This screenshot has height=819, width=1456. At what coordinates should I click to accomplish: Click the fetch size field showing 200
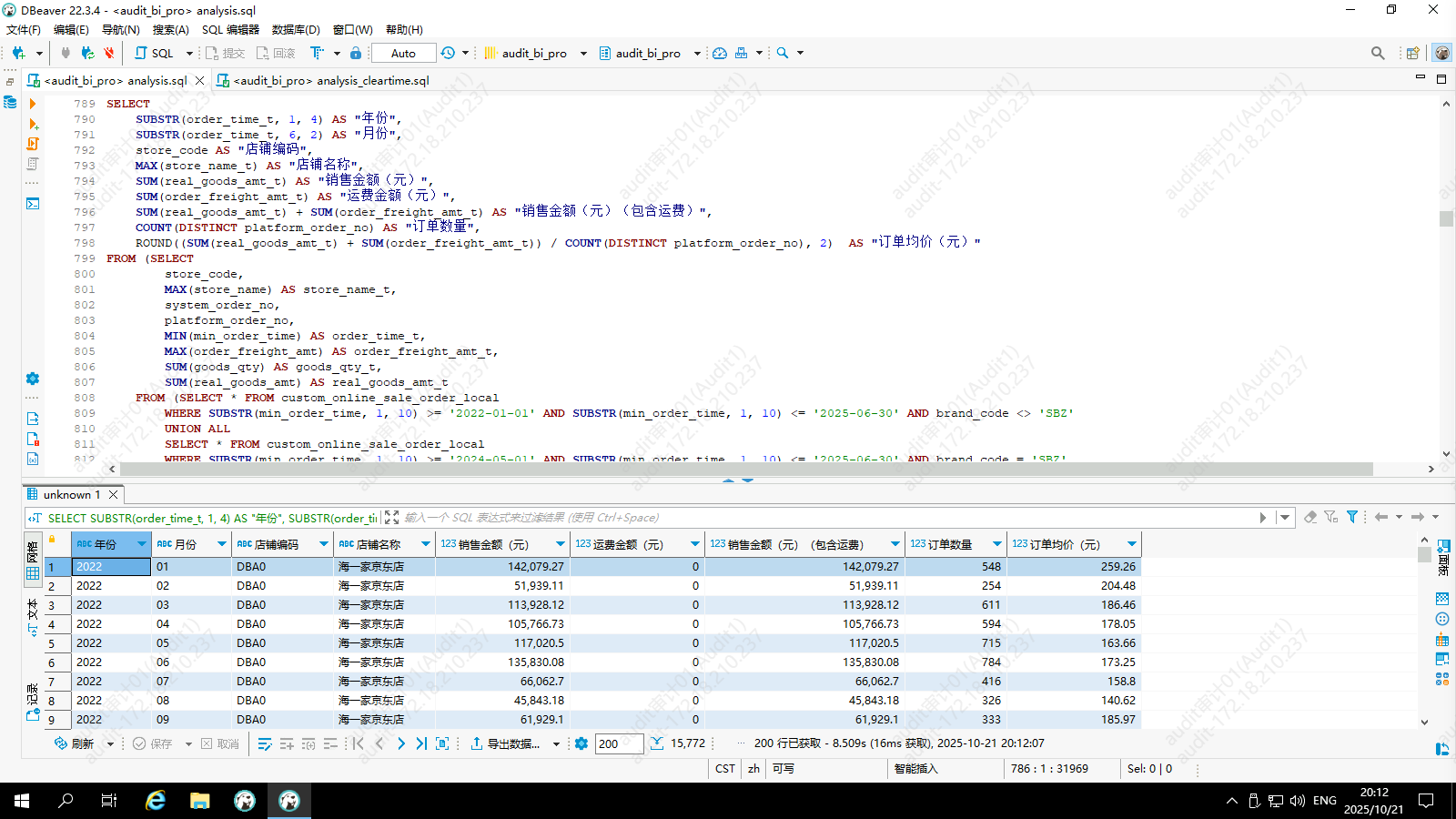point(619,743)
